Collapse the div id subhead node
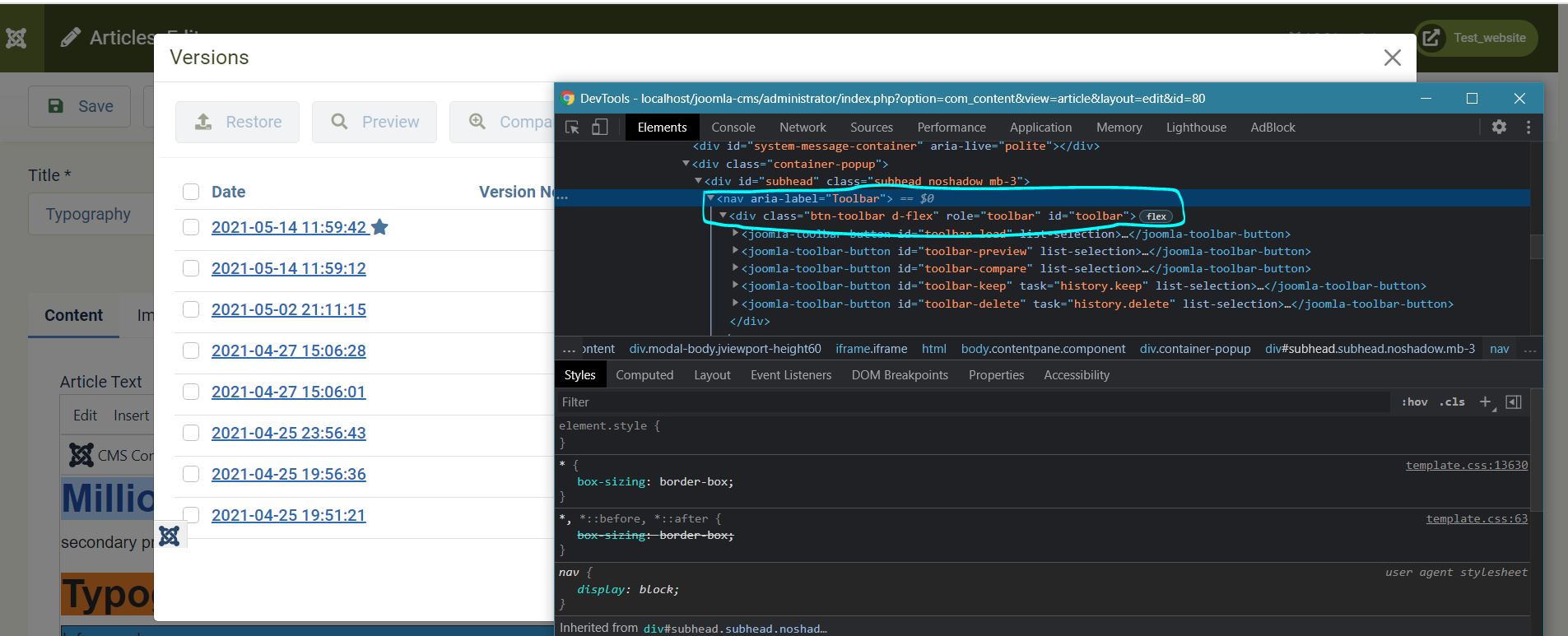The width and height of the screenshot is (1568, 636). click(x=698, y=181)
